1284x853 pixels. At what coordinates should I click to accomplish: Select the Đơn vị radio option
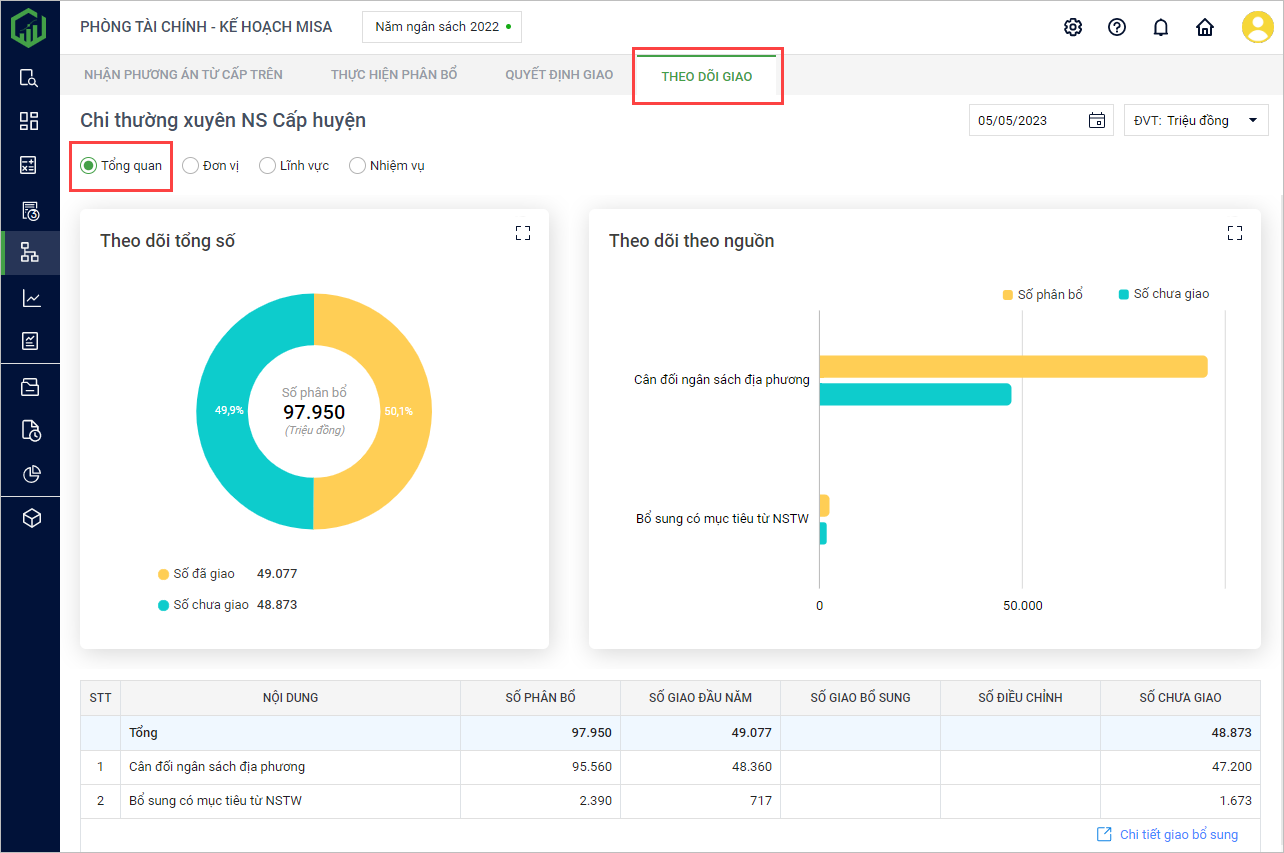[x=191, y=166]
